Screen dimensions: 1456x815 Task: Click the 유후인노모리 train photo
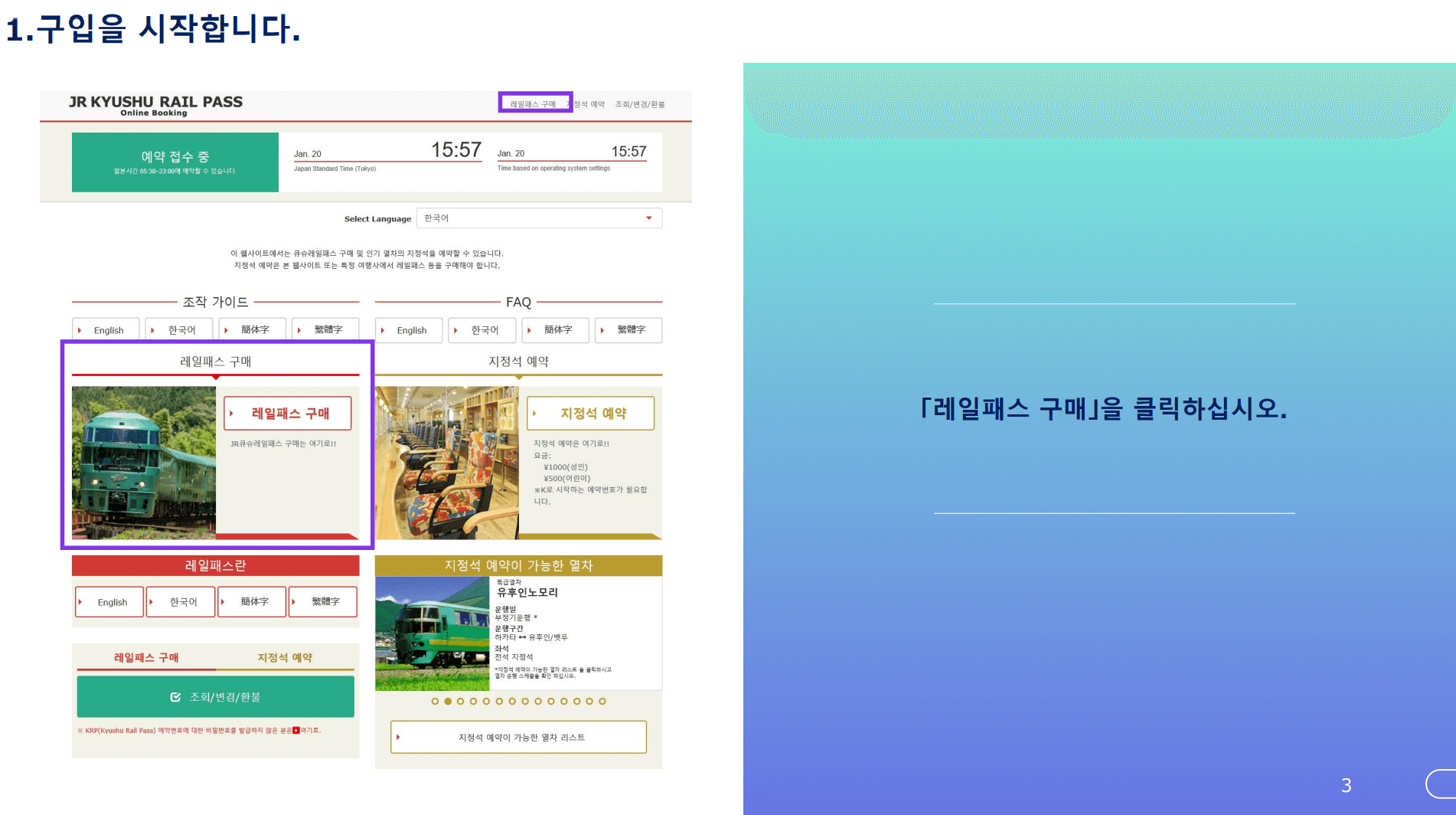[x=433, y=633]
